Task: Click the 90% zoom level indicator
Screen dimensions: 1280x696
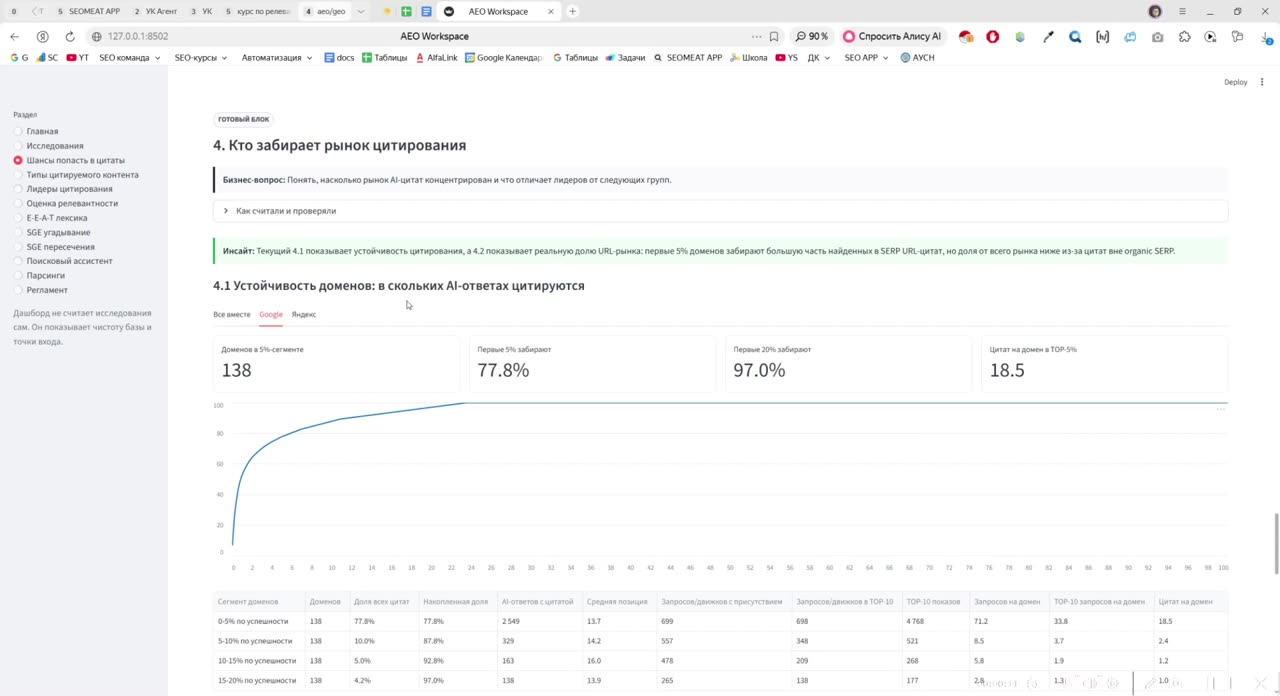Action: coord(812,36)
